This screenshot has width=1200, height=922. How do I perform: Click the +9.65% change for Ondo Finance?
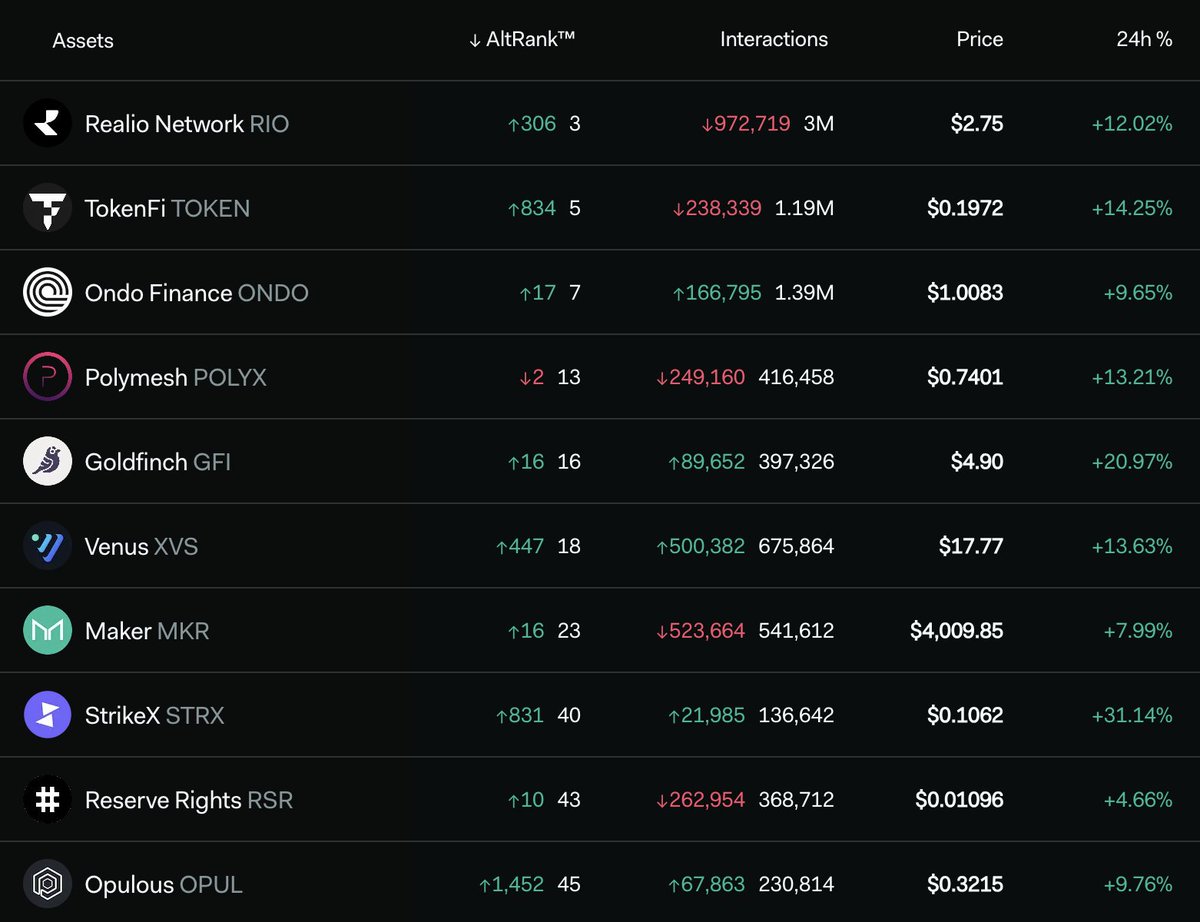tap(1138, 293)
